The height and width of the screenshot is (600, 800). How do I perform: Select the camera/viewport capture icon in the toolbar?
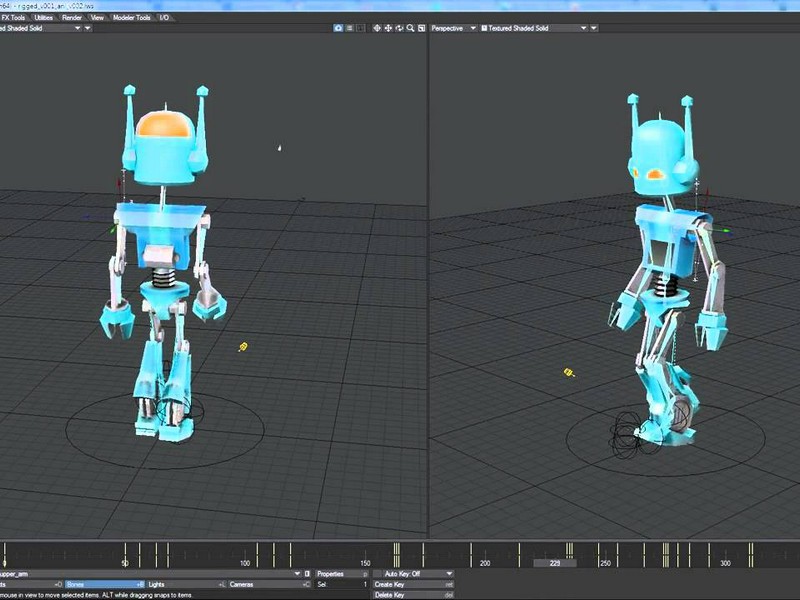point(337,28)
